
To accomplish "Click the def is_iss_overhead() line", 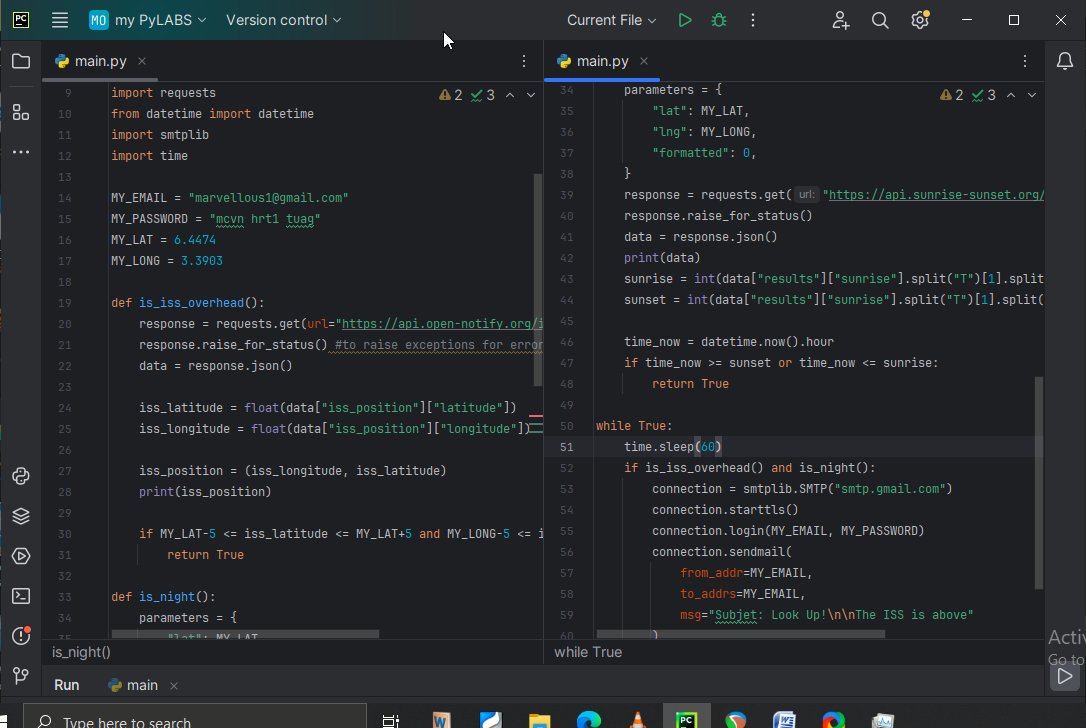I will pyautogui.click(x=188, y=303).
